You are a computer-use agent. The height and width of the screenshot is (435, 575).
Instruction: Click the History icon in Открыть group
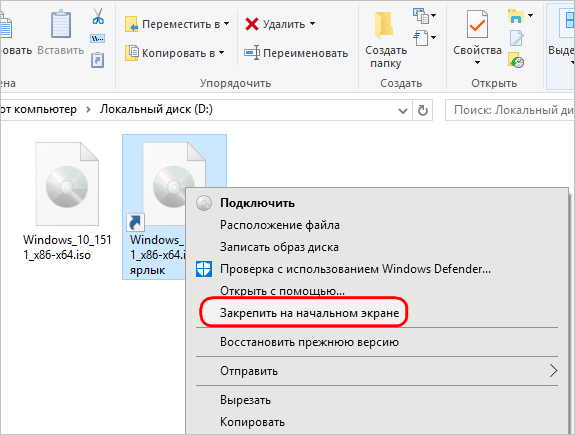coord(516,61)
